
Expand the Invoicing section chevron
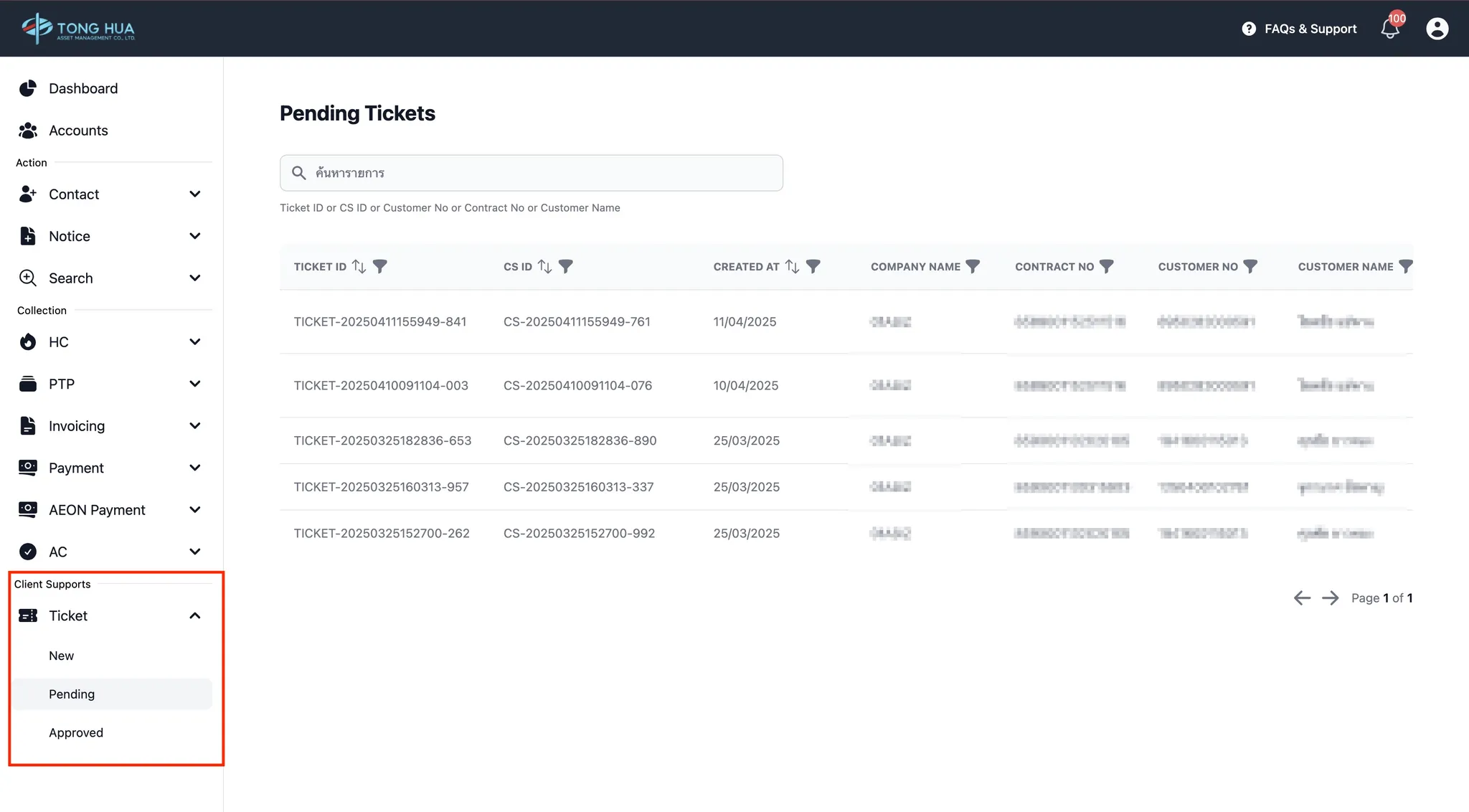coord(194,426)
